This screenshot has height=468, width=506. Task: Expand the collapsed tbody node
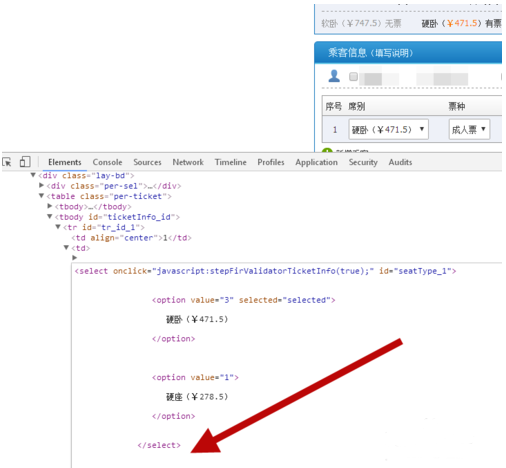tap(50, 206)
